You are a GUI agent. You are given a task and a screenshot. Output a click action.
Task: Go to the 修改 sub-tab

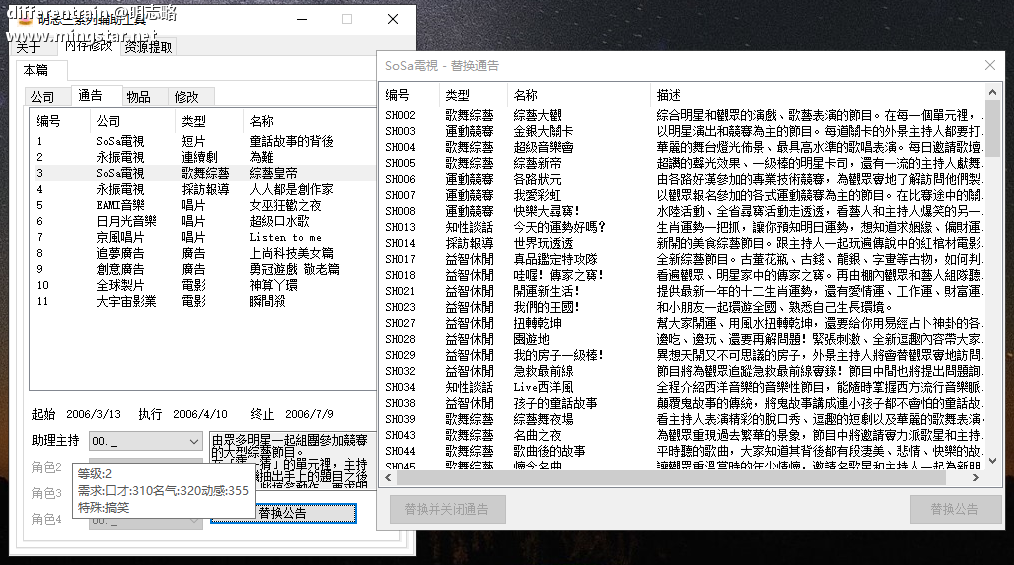[187, 97]
